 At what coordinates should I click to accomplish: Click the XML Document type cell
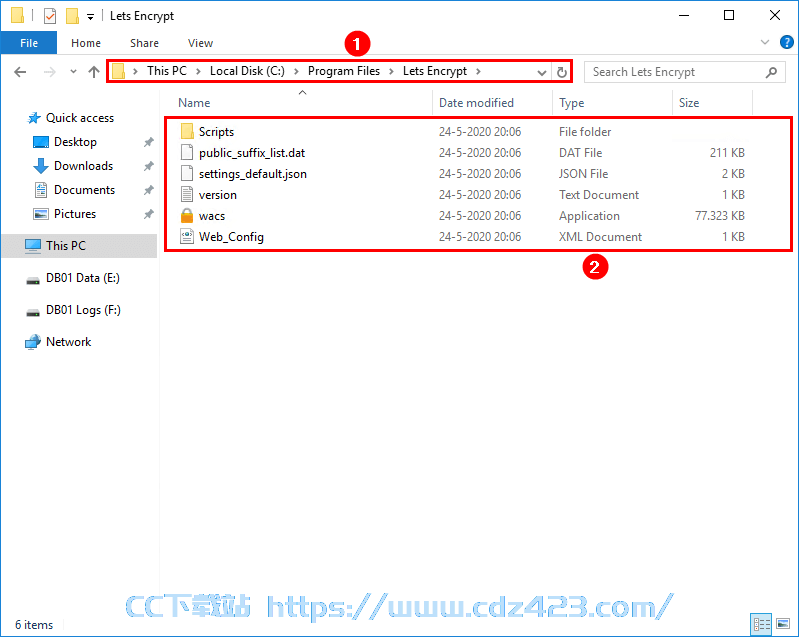(x=600, y=237)
